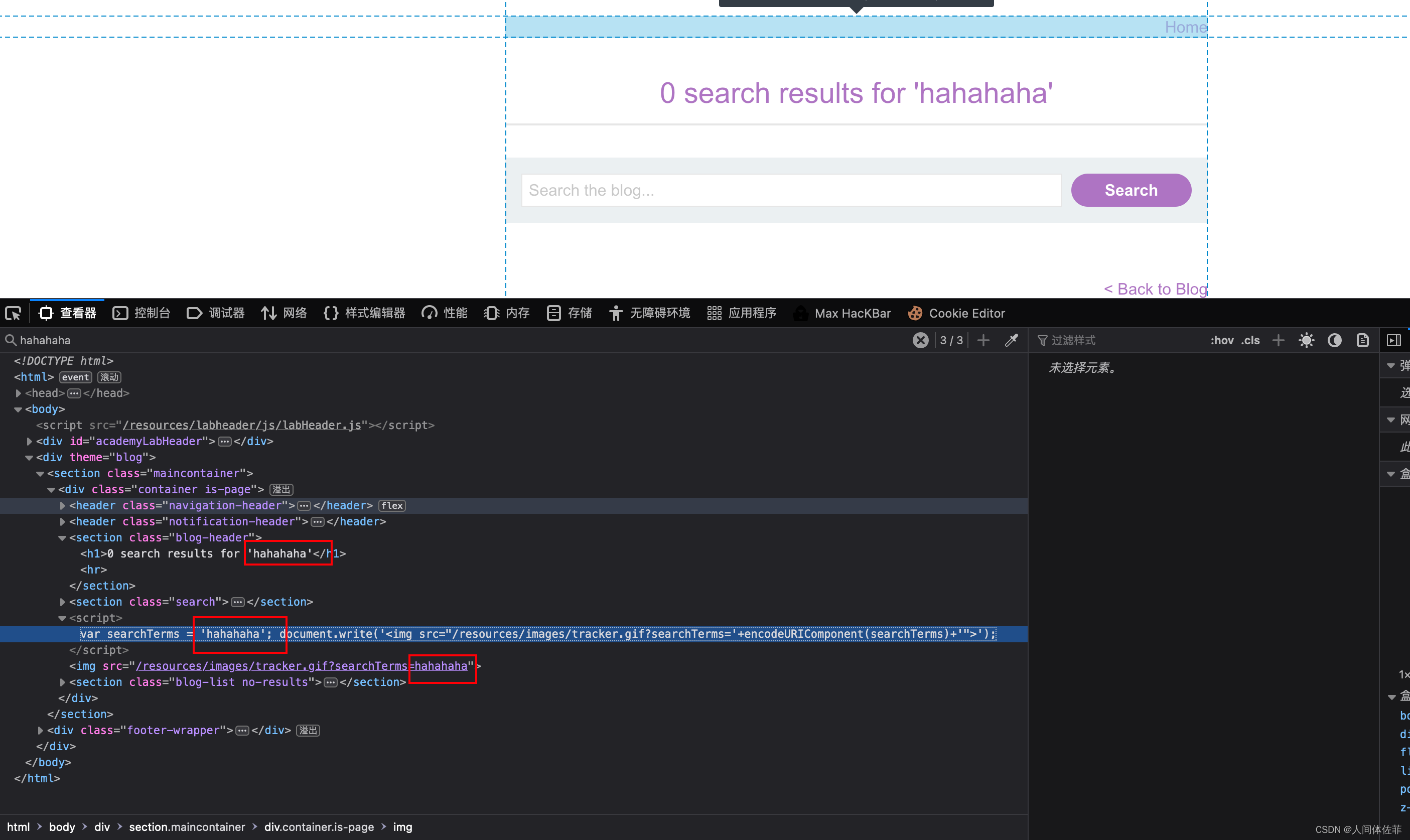Viewport: 1410px width, 840px height.
Task: Clear the hahahaha search box
Action: tap(920, 340)
